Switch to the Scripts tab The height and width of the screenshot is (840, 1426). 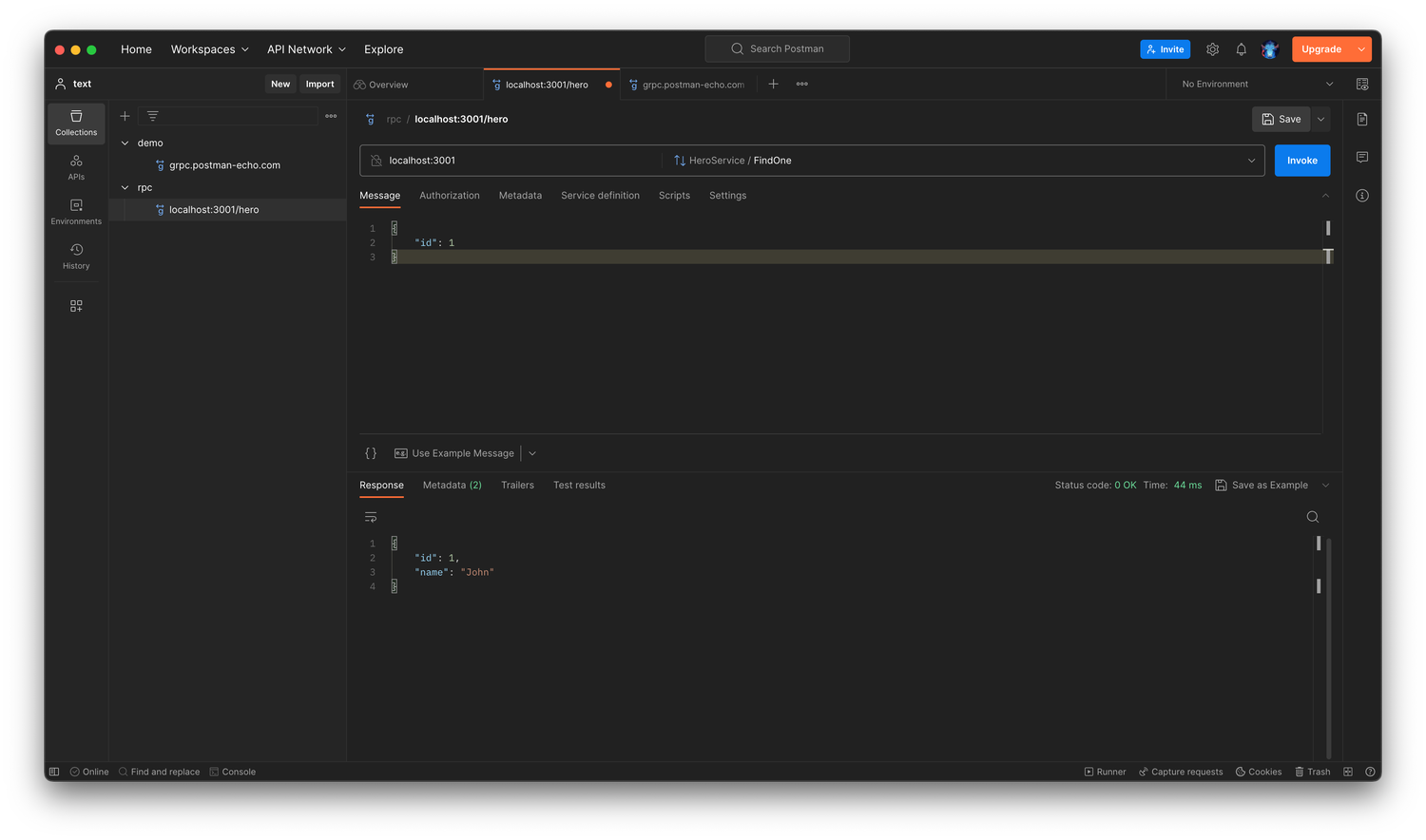click(x=674, y=196)
